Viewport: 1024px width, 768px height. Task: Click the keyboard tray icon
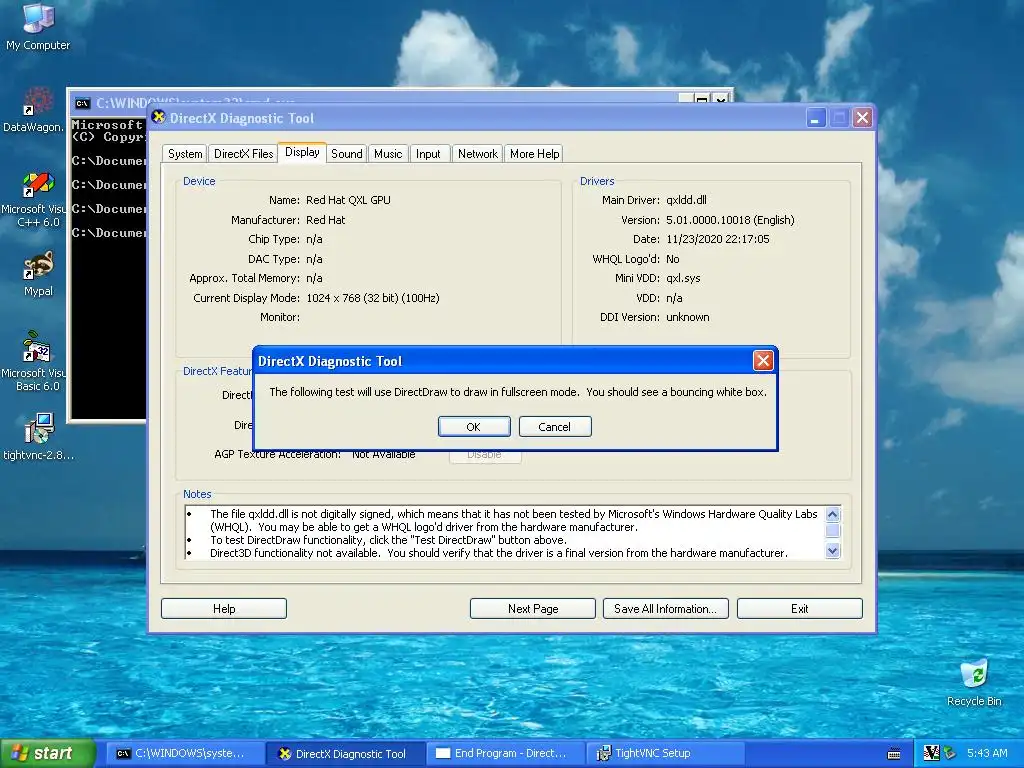[x=894, y=754]
